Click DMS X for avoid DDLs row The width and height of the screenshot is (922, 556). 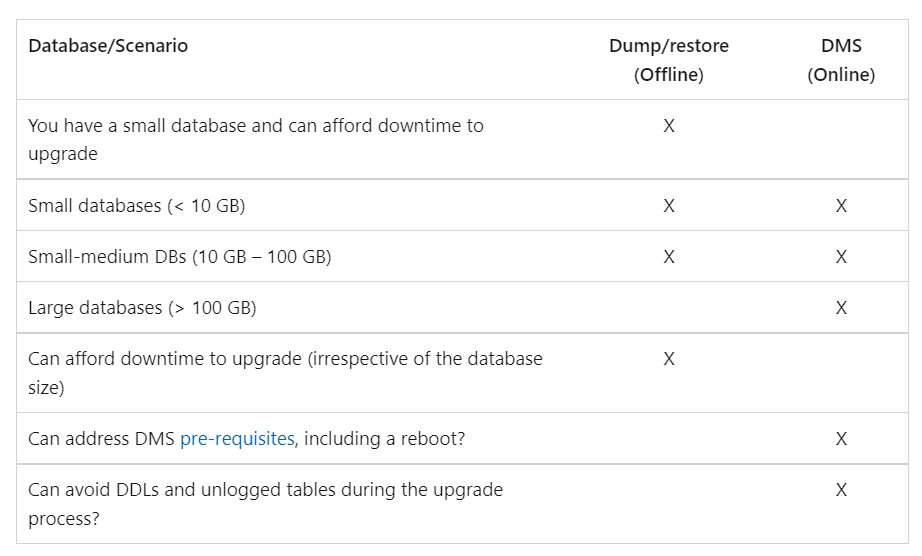pyautogui.click(x=841, y=490)
